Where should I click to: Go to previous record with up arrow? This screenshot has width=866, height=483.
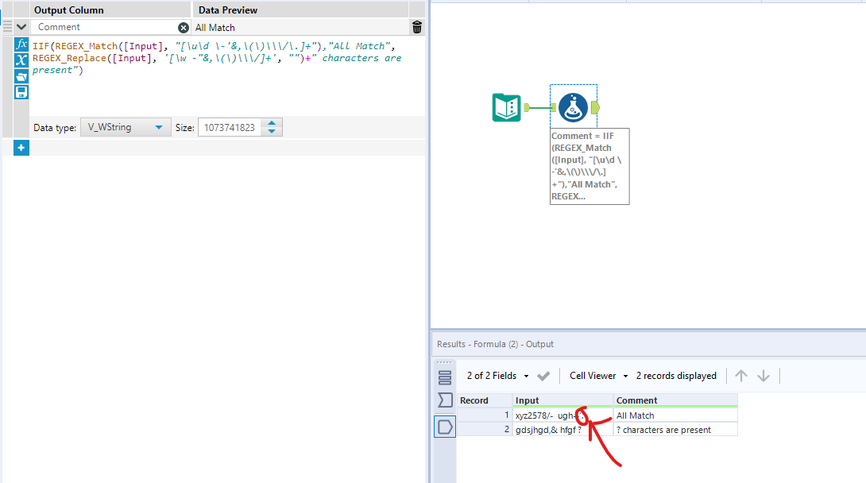click(x=741, y=376)
